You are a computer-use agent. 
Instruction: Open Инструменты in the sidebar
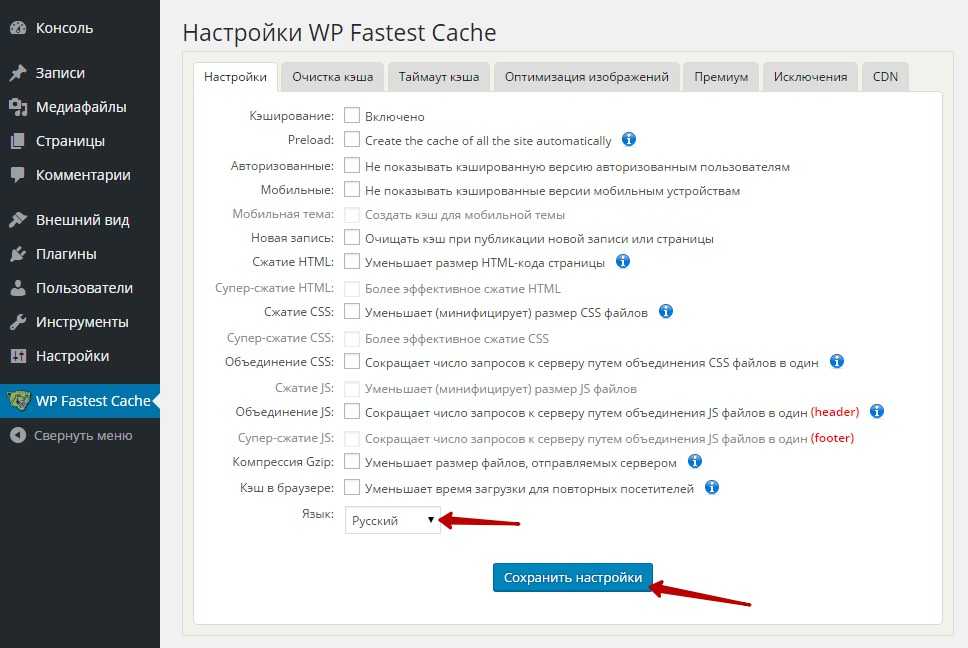80,322
